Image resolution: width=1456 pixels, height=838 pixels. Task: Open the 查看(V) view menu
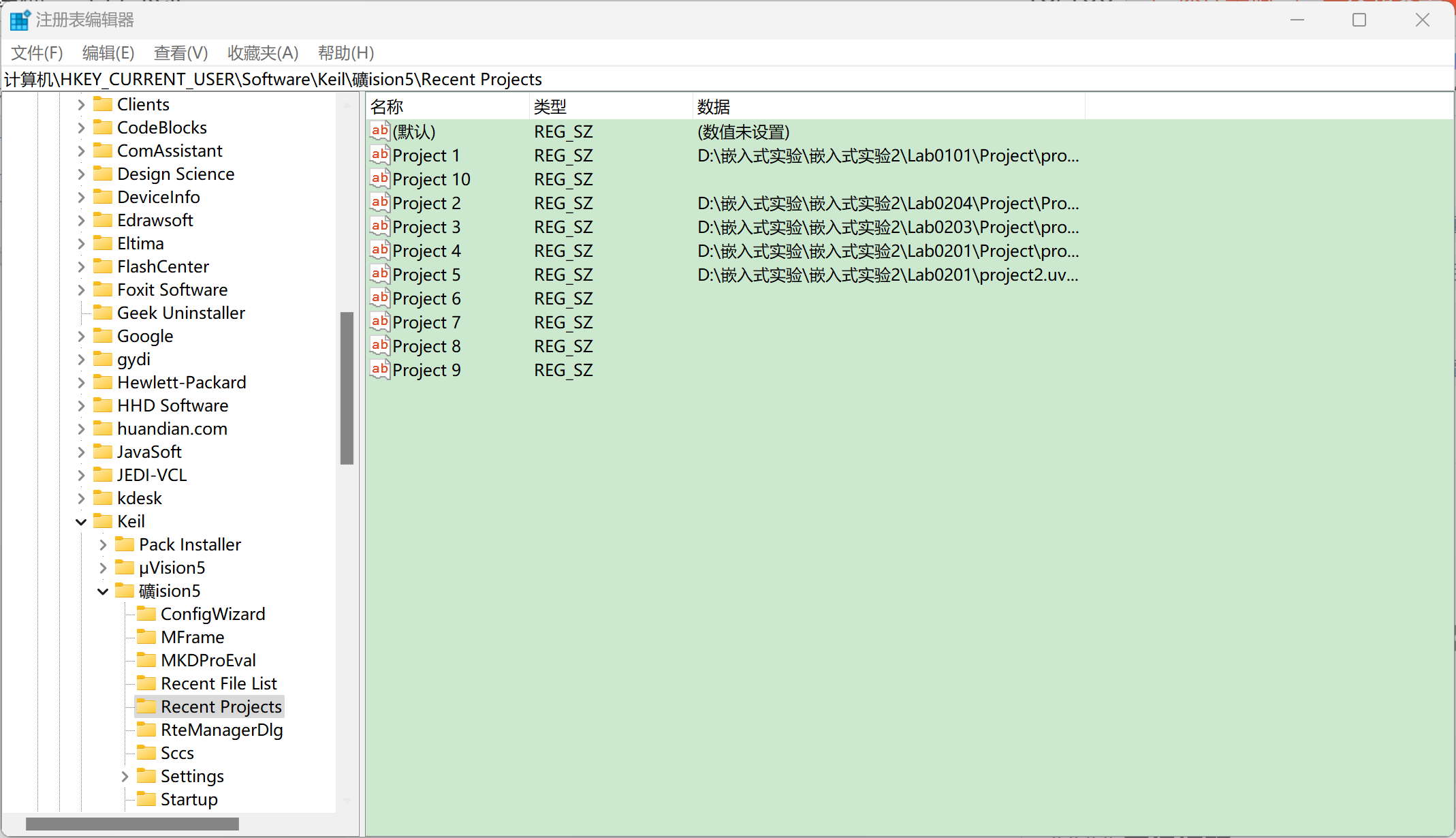click(x=180, y=52)
